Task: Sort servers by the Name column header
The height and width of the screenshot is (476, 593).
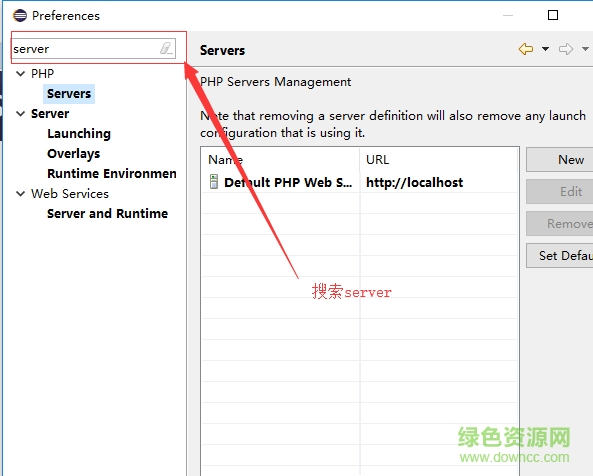Action: (280, 160)
